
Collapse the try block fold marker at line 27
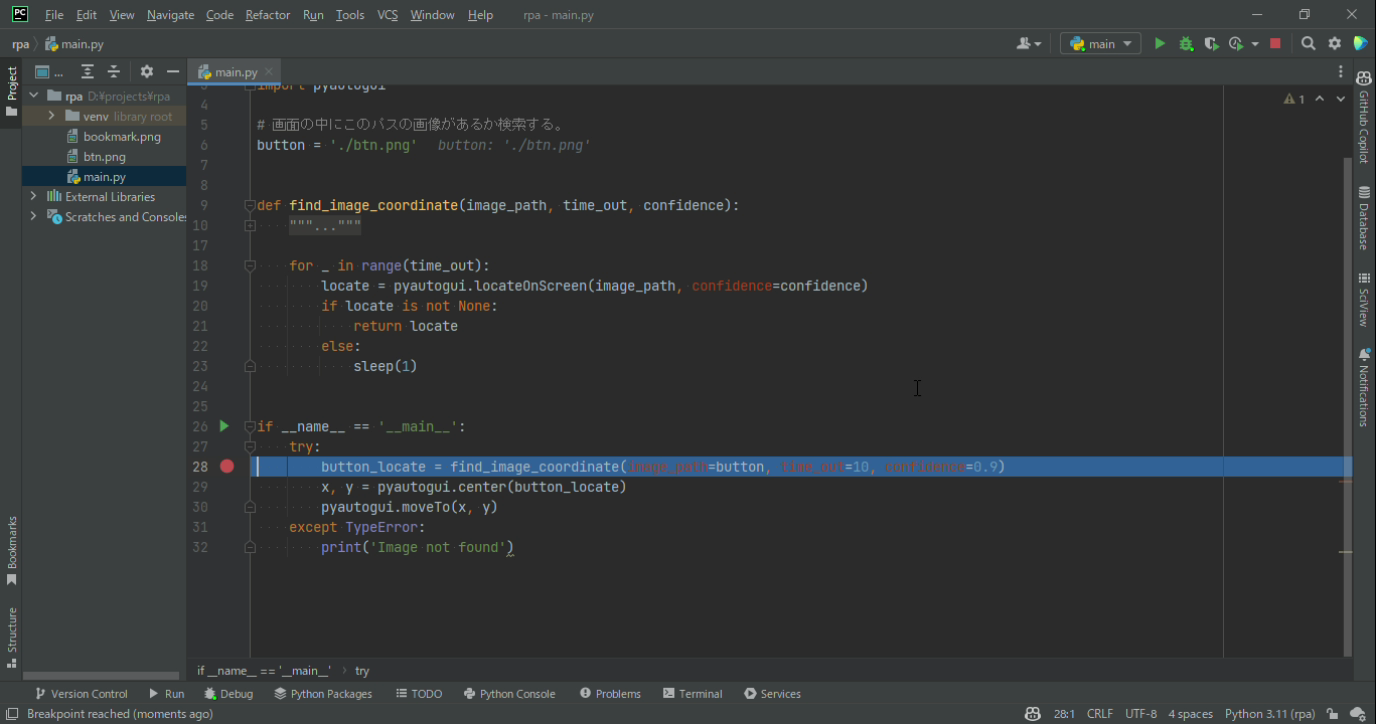pyautogui.click(x=250, y=447)
